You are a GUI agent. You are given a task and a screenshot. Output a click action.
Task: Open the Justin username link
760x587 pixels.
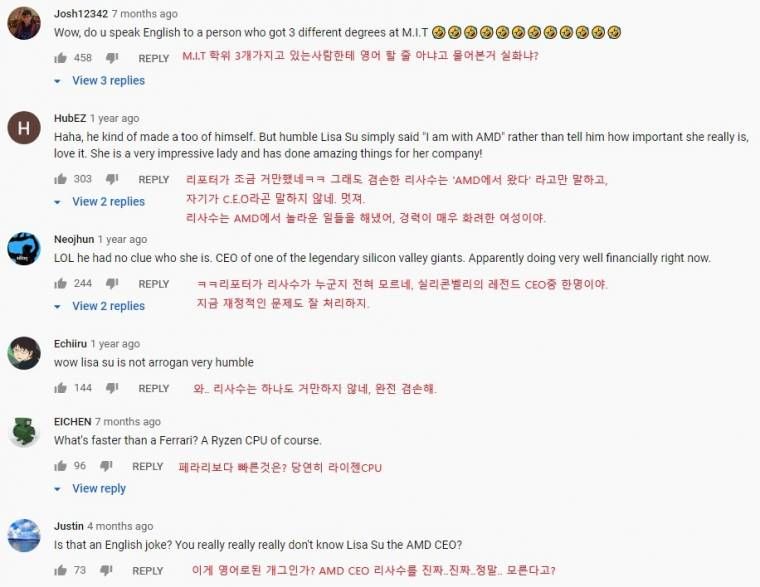pos(68,526)
